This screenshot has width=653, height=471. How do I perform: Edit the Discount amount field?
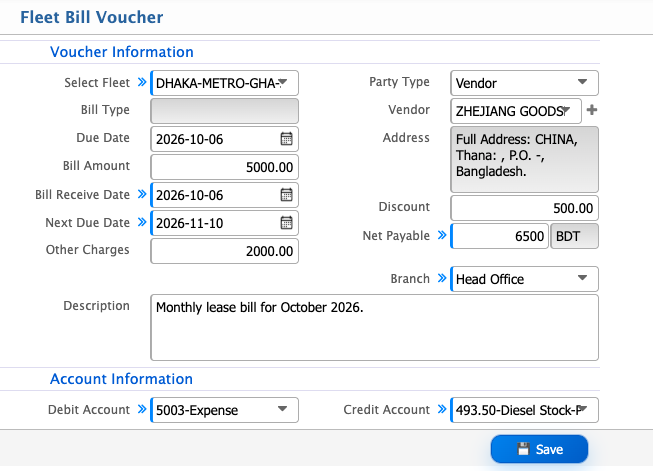click(524, 208)
